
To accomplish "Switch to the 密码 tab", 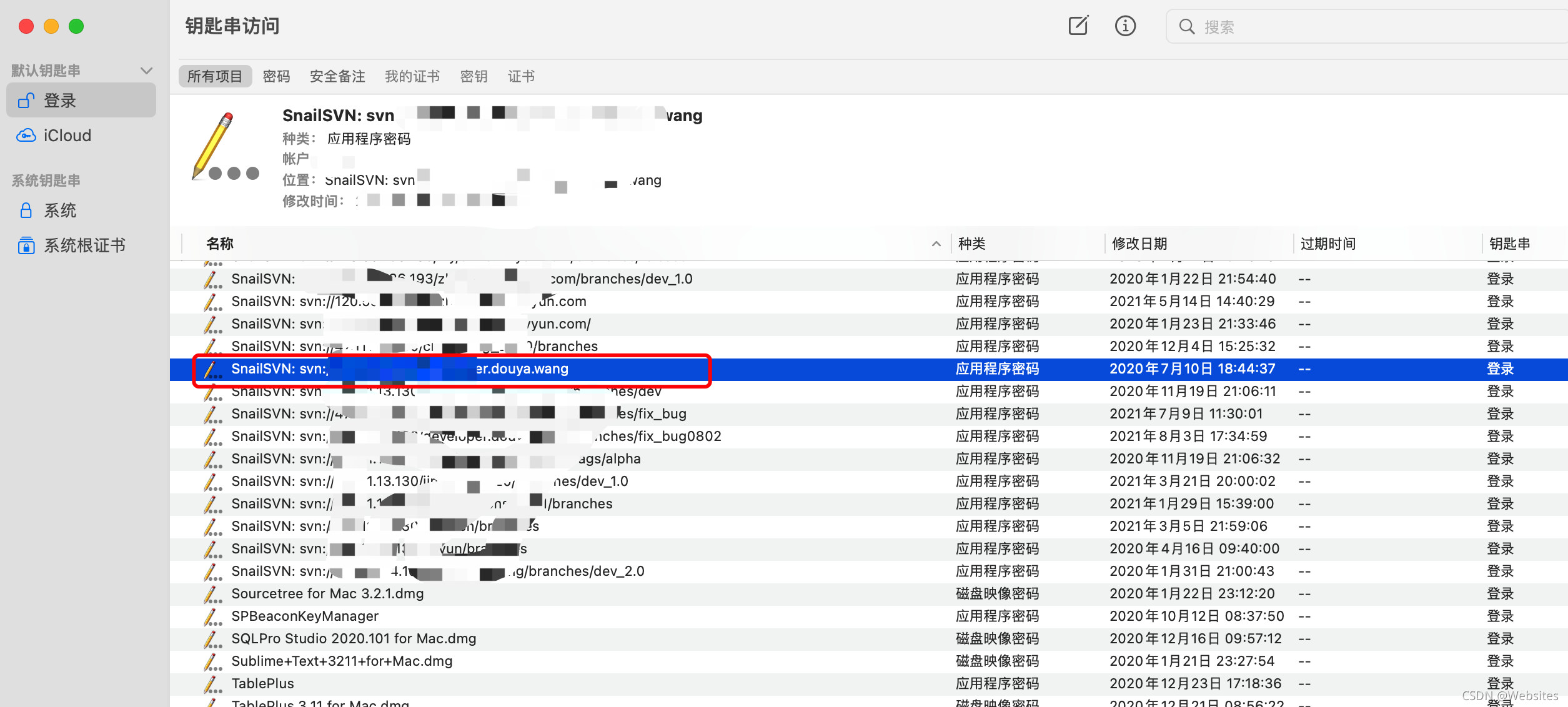I will 277,76.
